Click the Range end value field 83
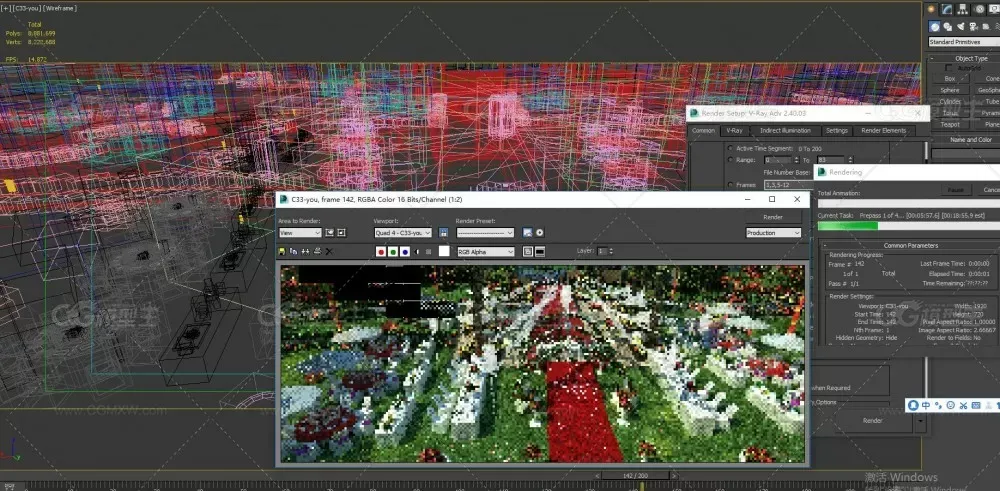Image resolution: width=1000 pixels, height=491 pixels. [x=830, y=160]
